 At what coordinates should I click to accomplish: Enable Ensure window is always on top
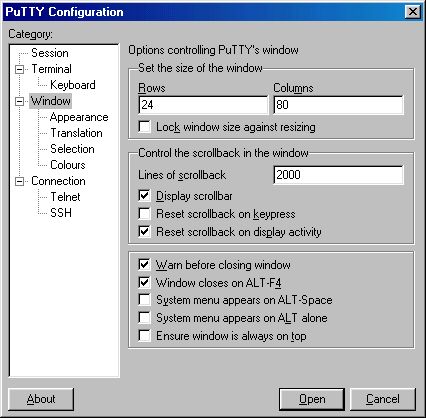pos(144,336)
